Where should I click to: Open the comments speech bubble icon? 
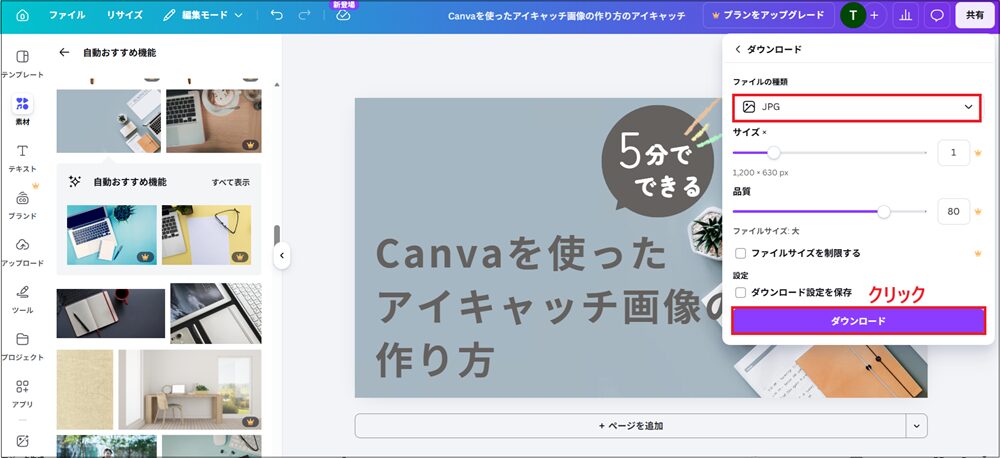(x=936, y=15)
